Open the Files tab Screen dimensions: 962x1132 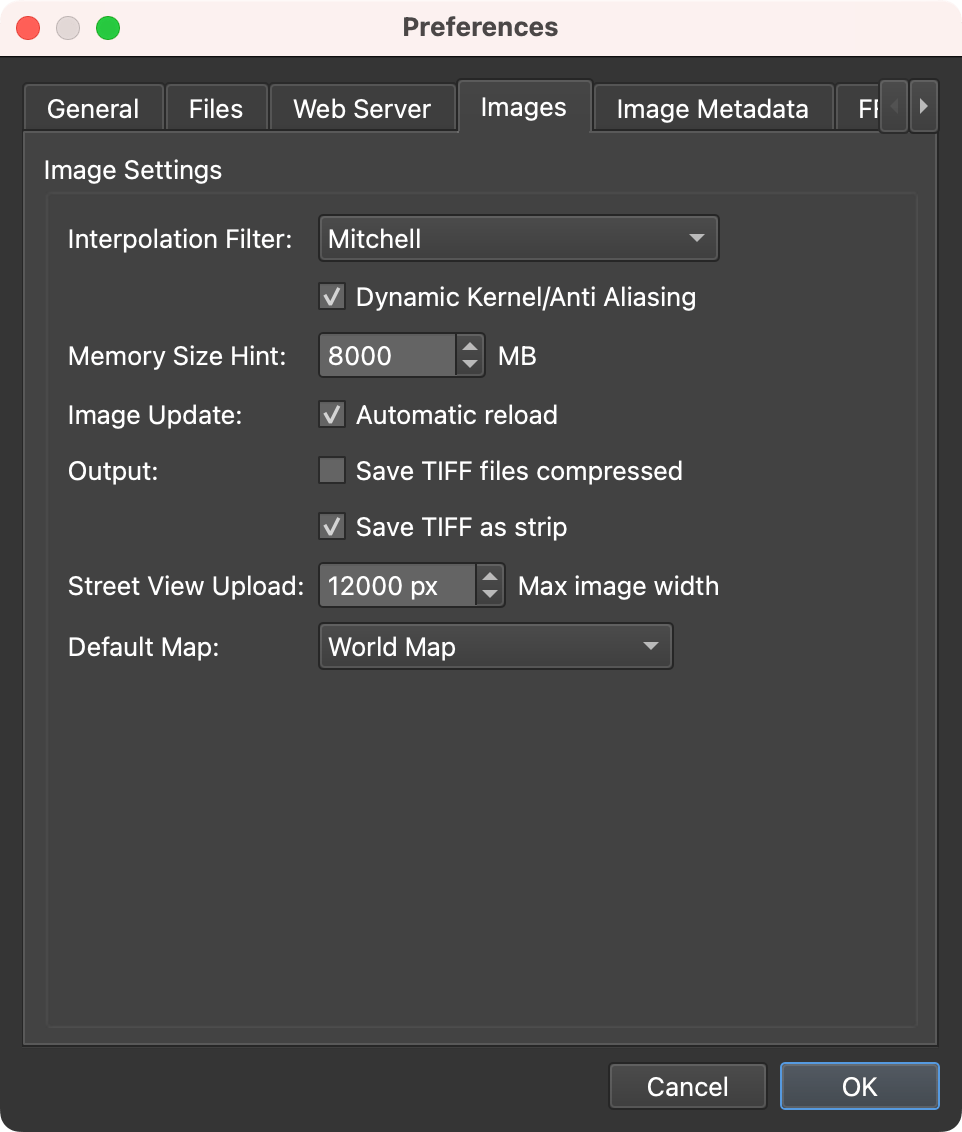pyautogui.click(x=216, y=109)
